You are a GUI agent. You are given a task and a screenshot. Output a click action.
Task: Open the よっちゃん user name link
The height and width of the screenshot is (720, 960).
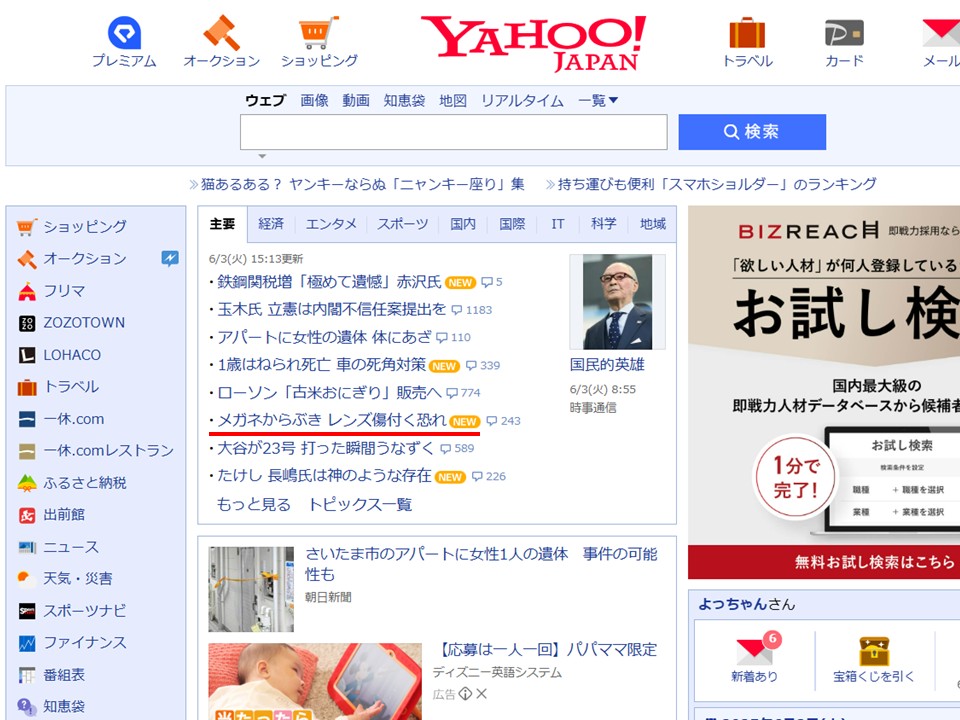click(x=733, y=604)
